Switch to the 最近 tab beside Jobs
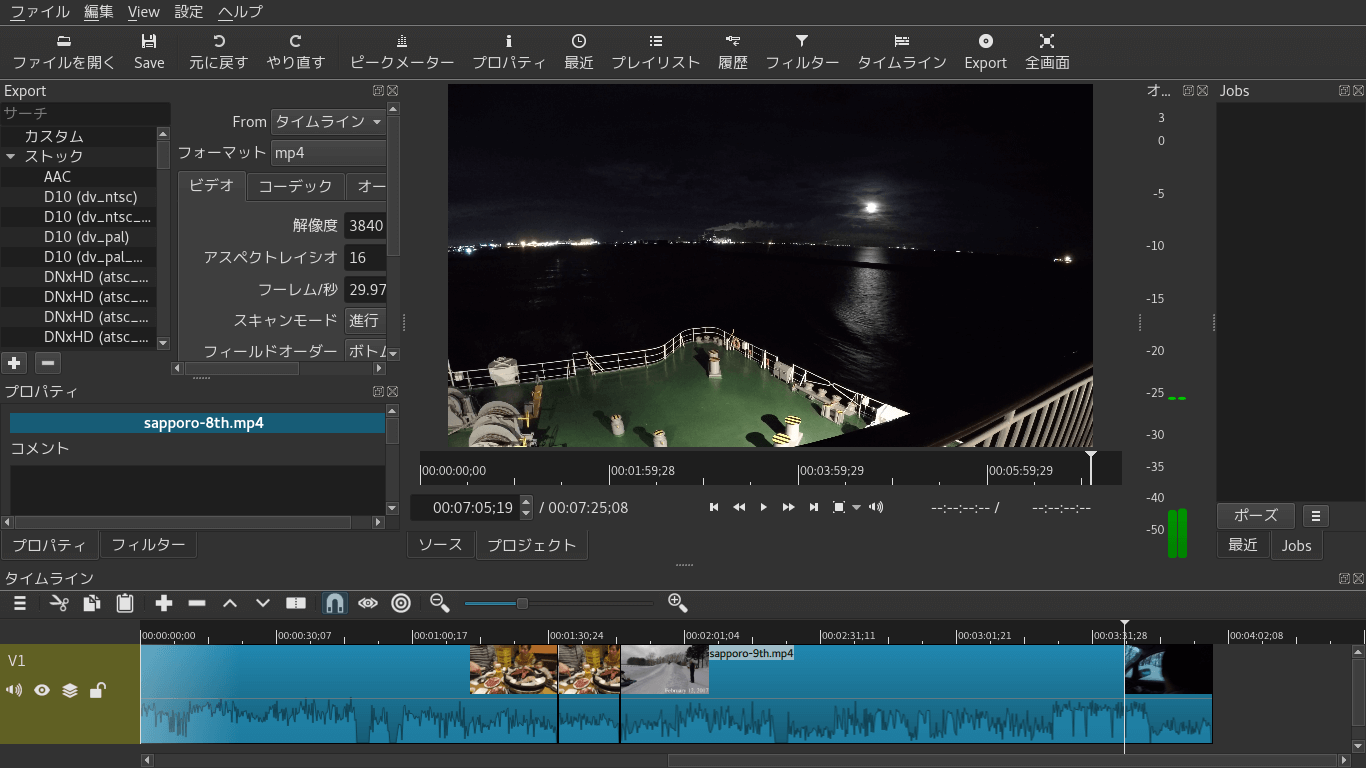The image size is (1366, 768). pos(1243,545)
